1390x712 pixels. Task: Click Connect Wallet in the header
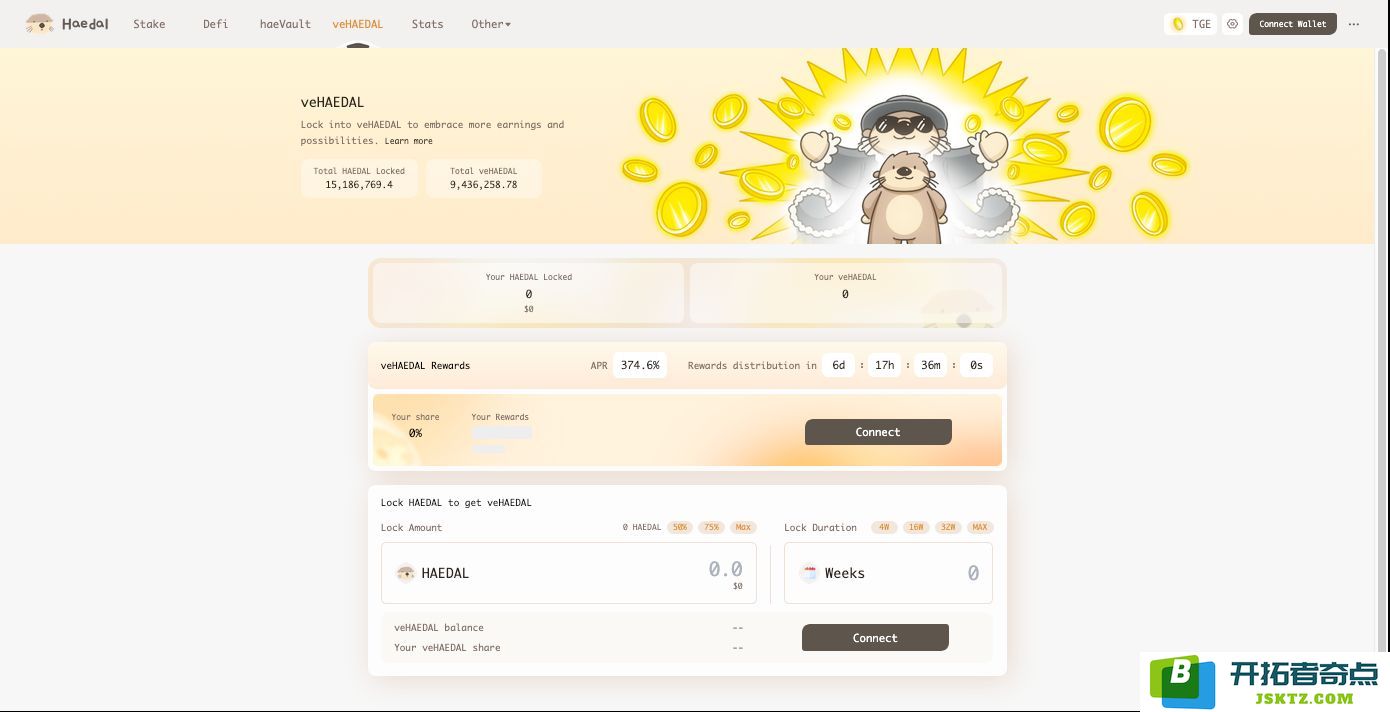1293,24
